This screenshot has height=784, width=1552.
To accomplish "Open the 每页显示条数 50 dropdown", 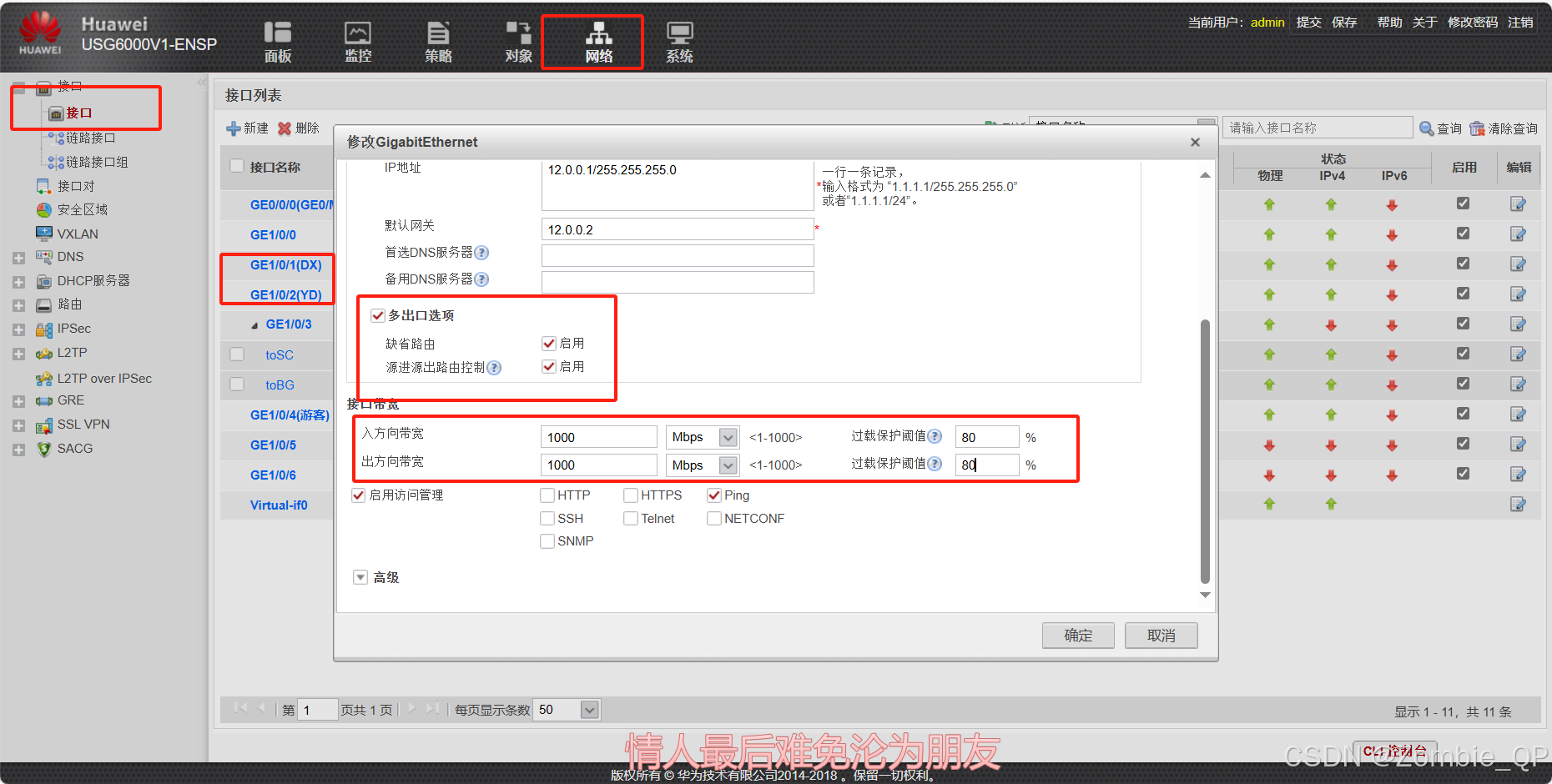I will click(x=590, y=710).
